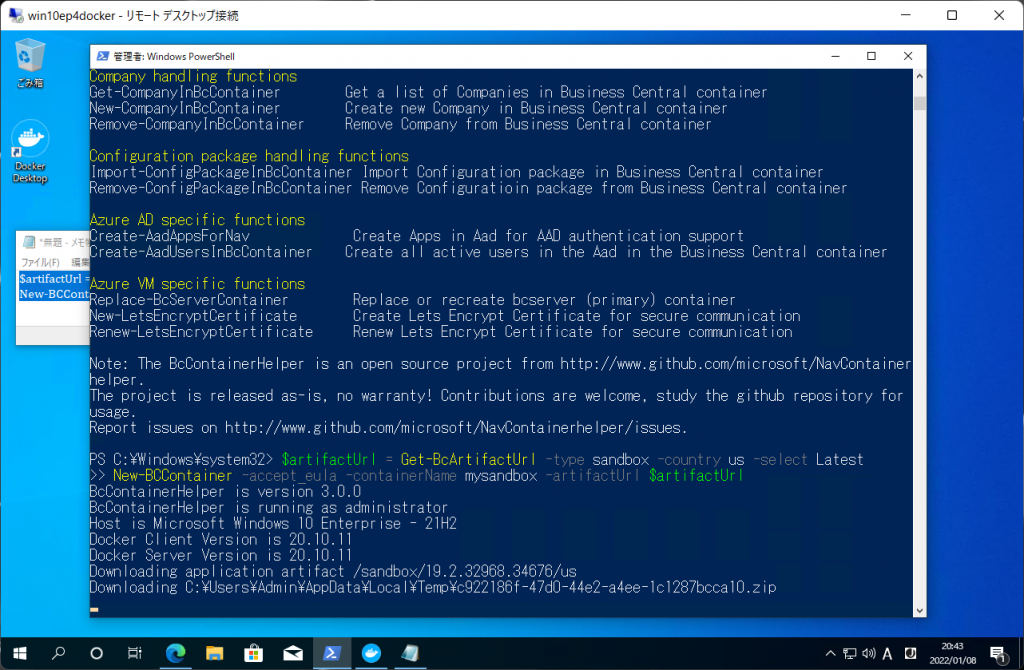The height and width of the screenshot is (670, 1024).
Task: Click 'Replace-BcServerContainer' in the output
Action: coord(189,300)
